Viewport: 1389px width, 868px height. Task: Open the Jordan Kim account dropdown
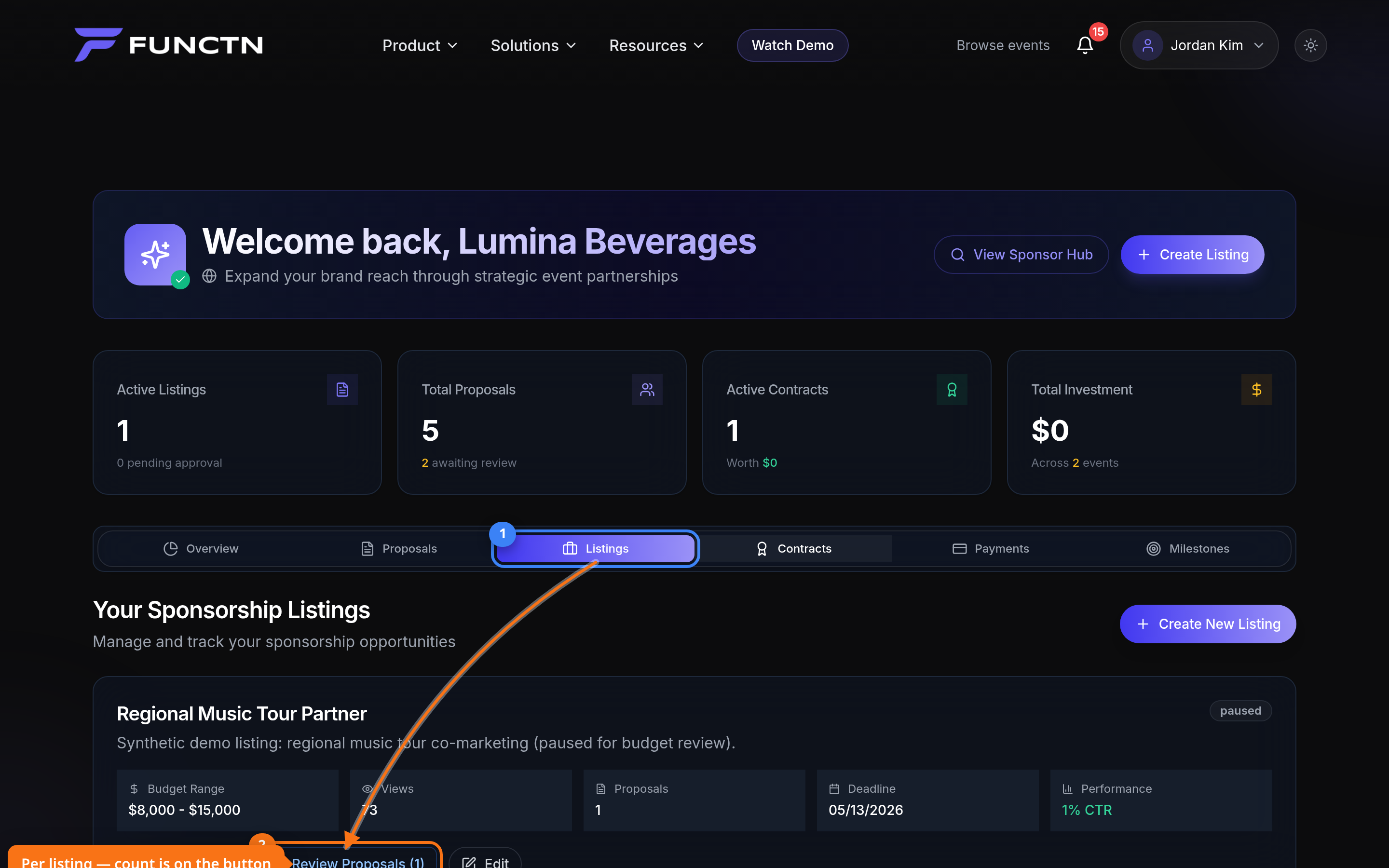click(x=1199, y=45)
